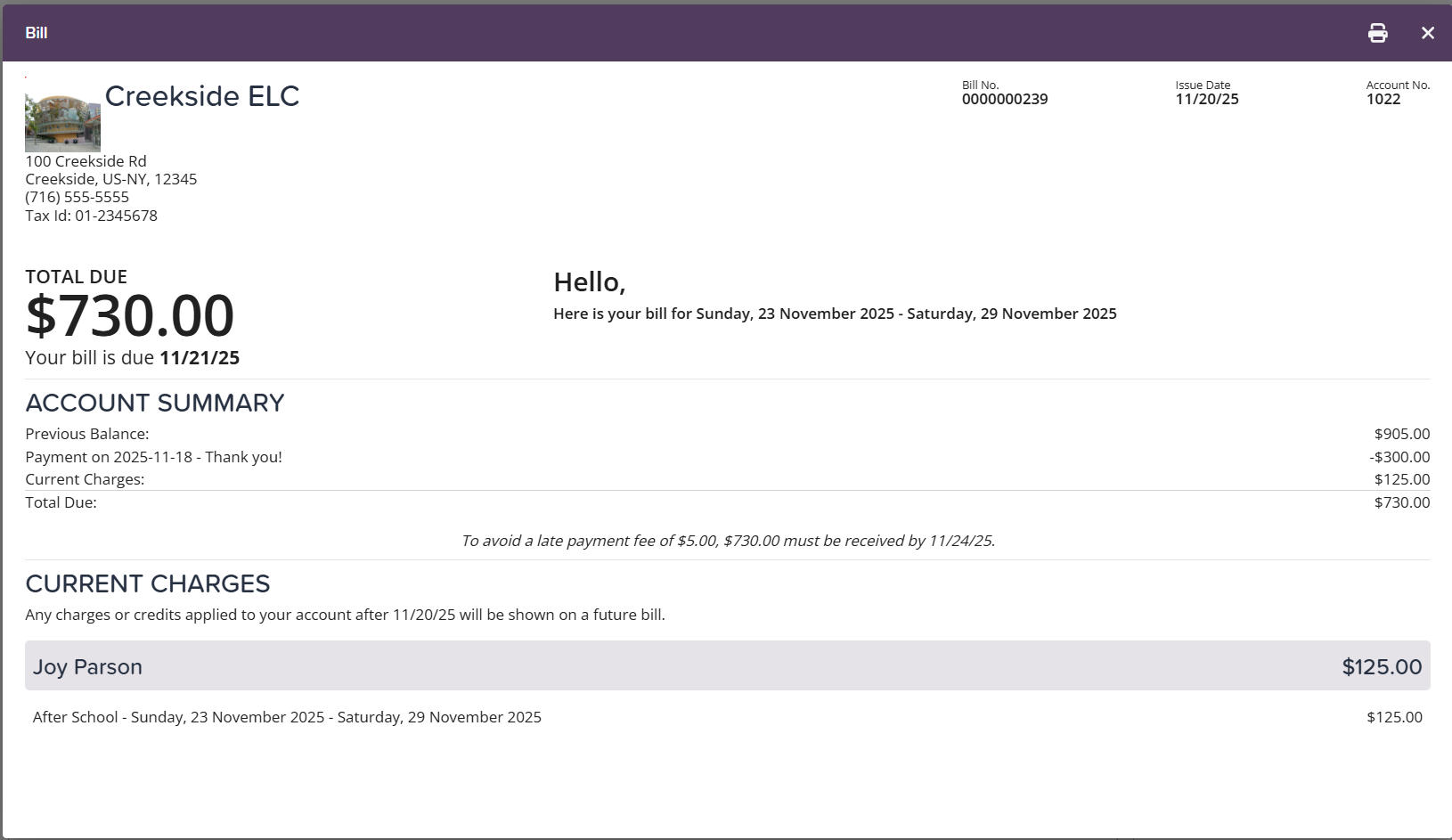Close the Bill dialog
The image size is (1452, 840).
click(1427, 33)
